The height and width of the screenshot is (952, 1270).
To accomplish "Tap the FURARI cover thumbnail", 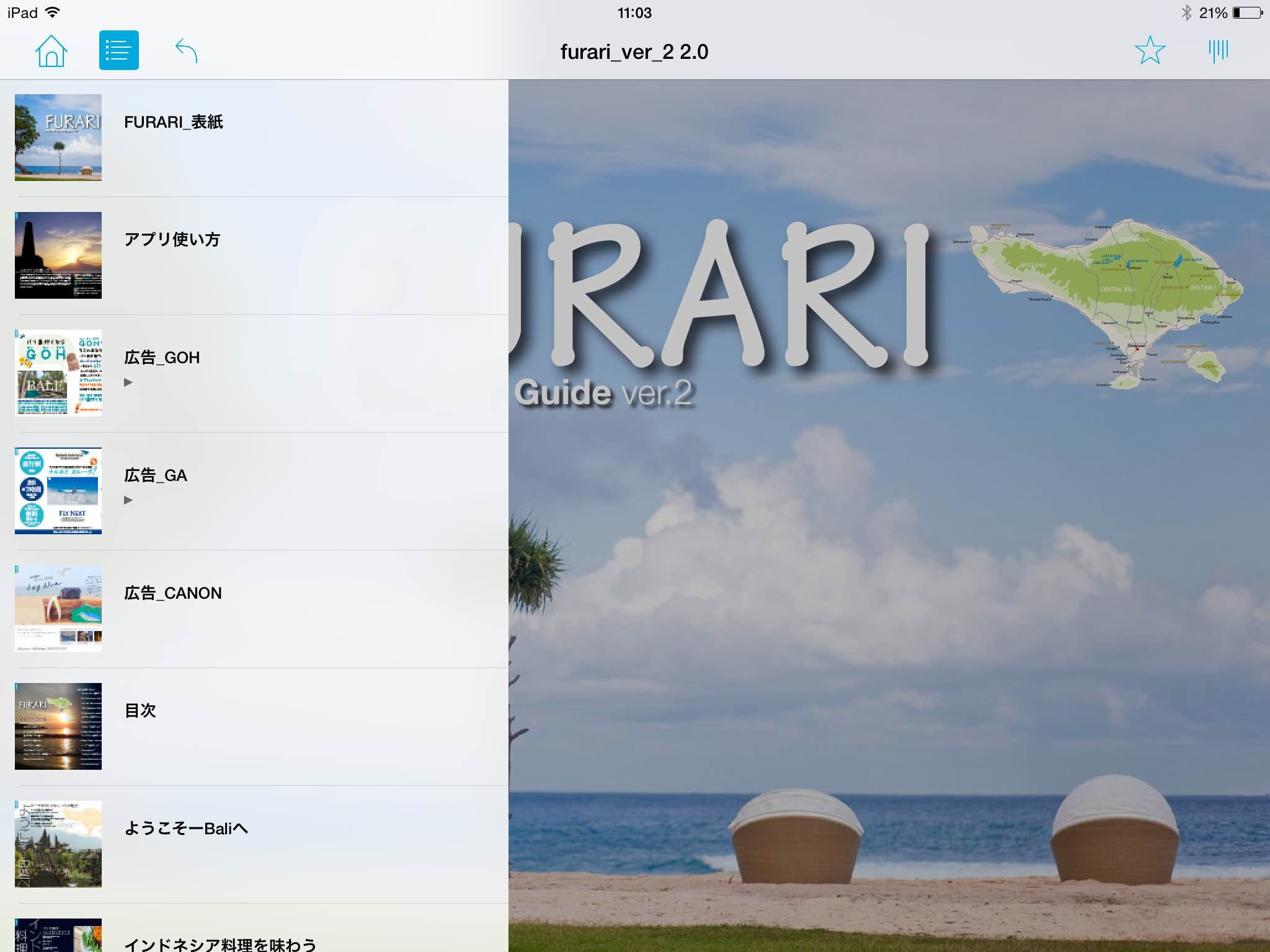I will [x=58, y=138].
